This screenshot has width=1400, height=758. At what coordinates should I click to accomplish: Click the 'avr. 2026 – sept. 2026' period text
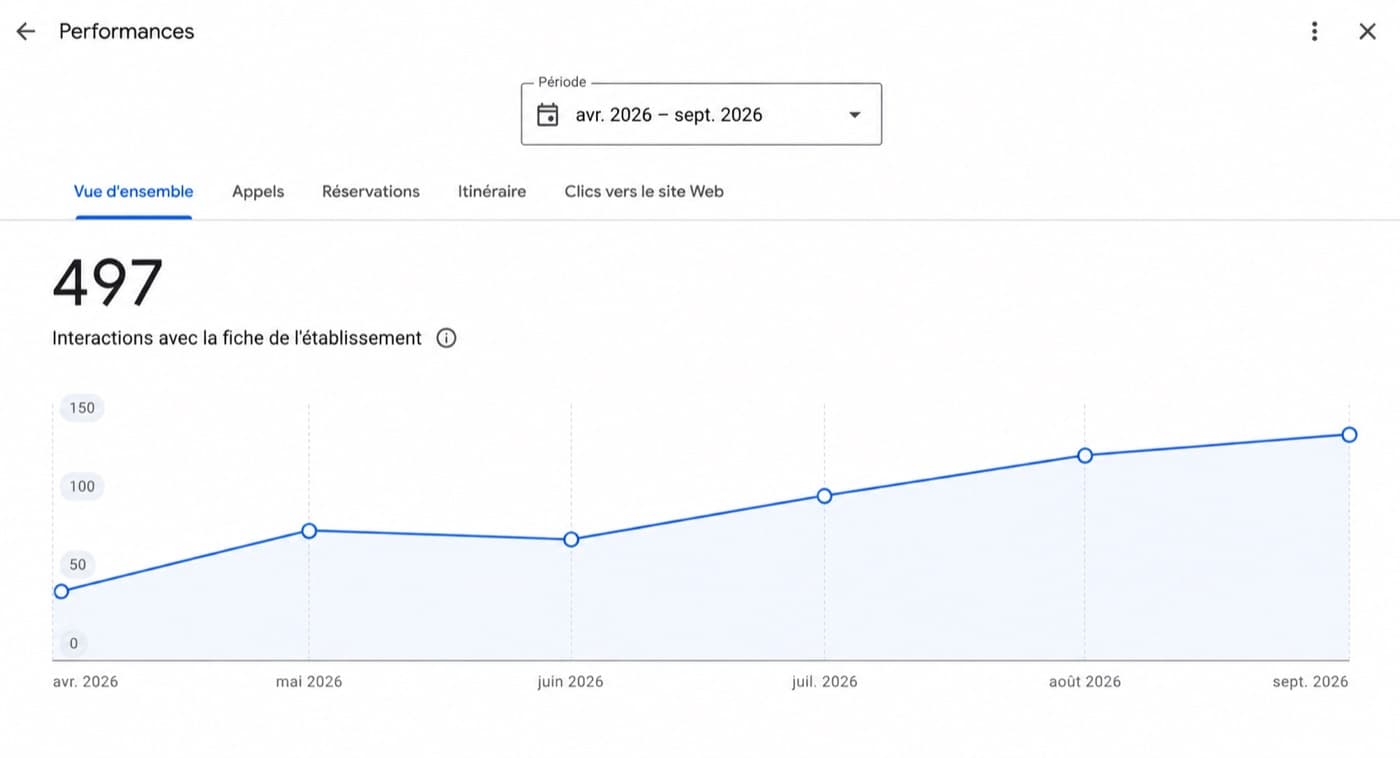[669, 115]
